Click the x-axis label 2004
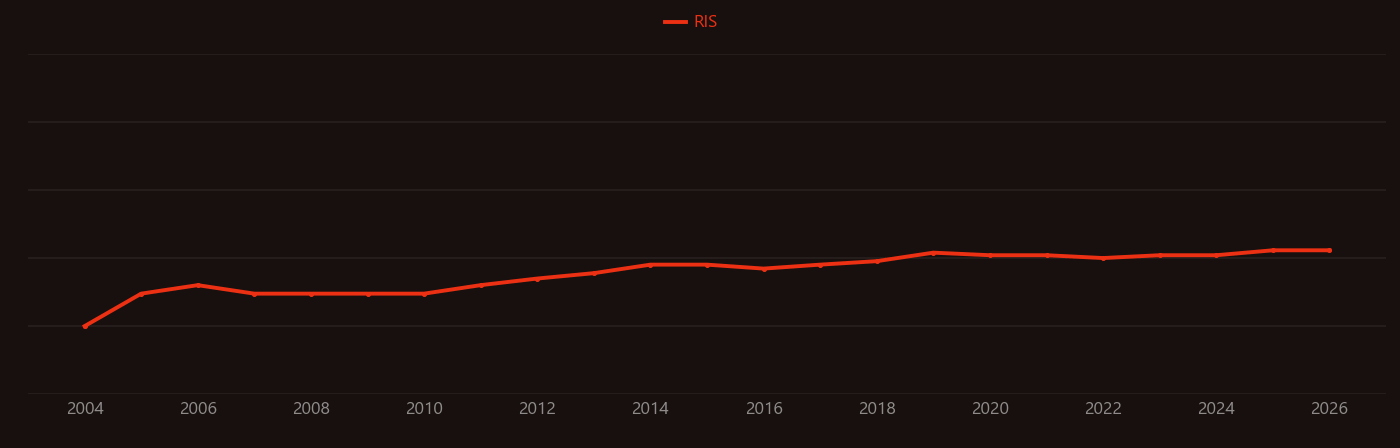The height and width of the screenshot is (448, 1400). [x=85, y=409]
